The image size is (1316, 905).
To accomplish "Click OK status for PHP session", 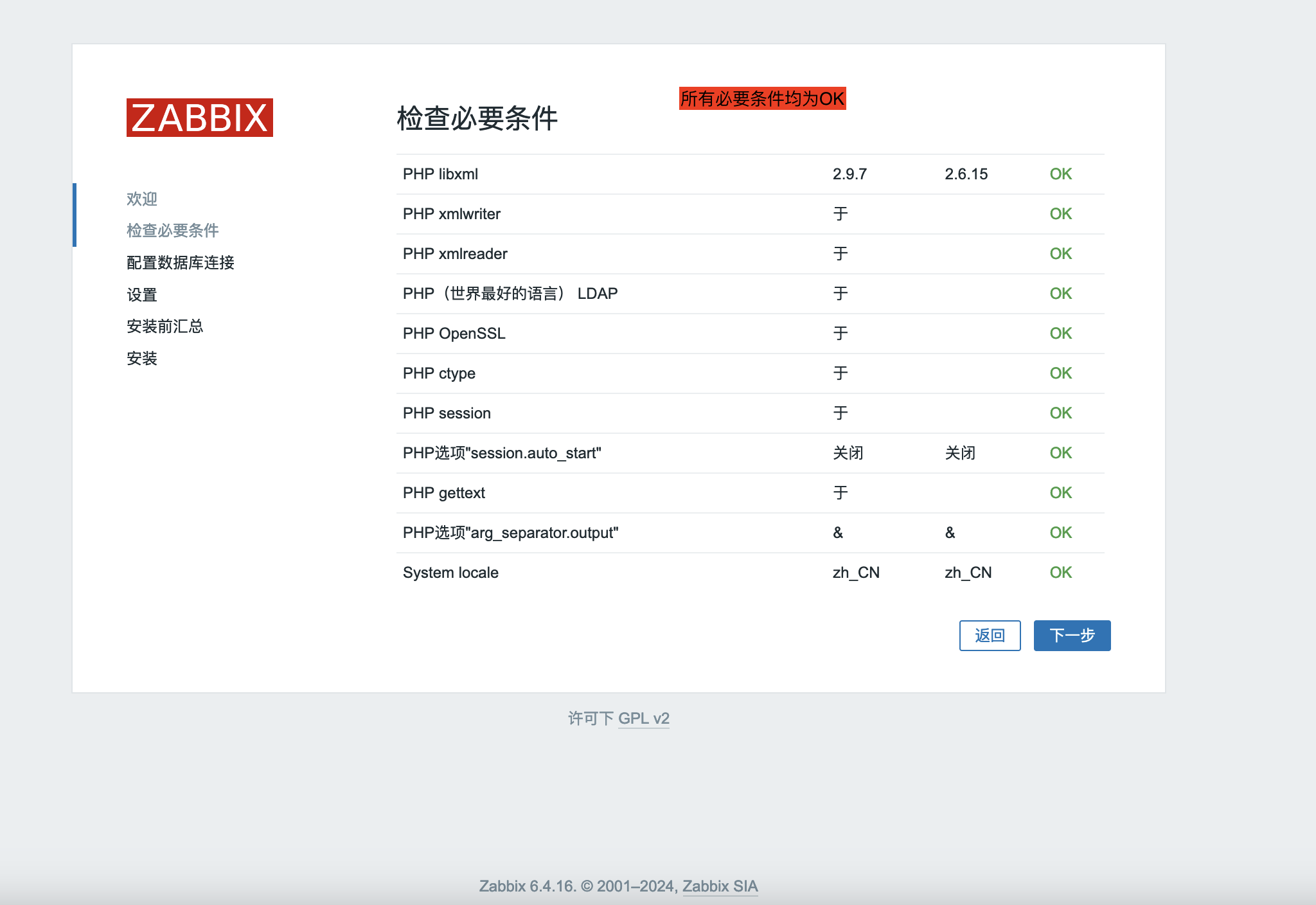I will 1060,413.
